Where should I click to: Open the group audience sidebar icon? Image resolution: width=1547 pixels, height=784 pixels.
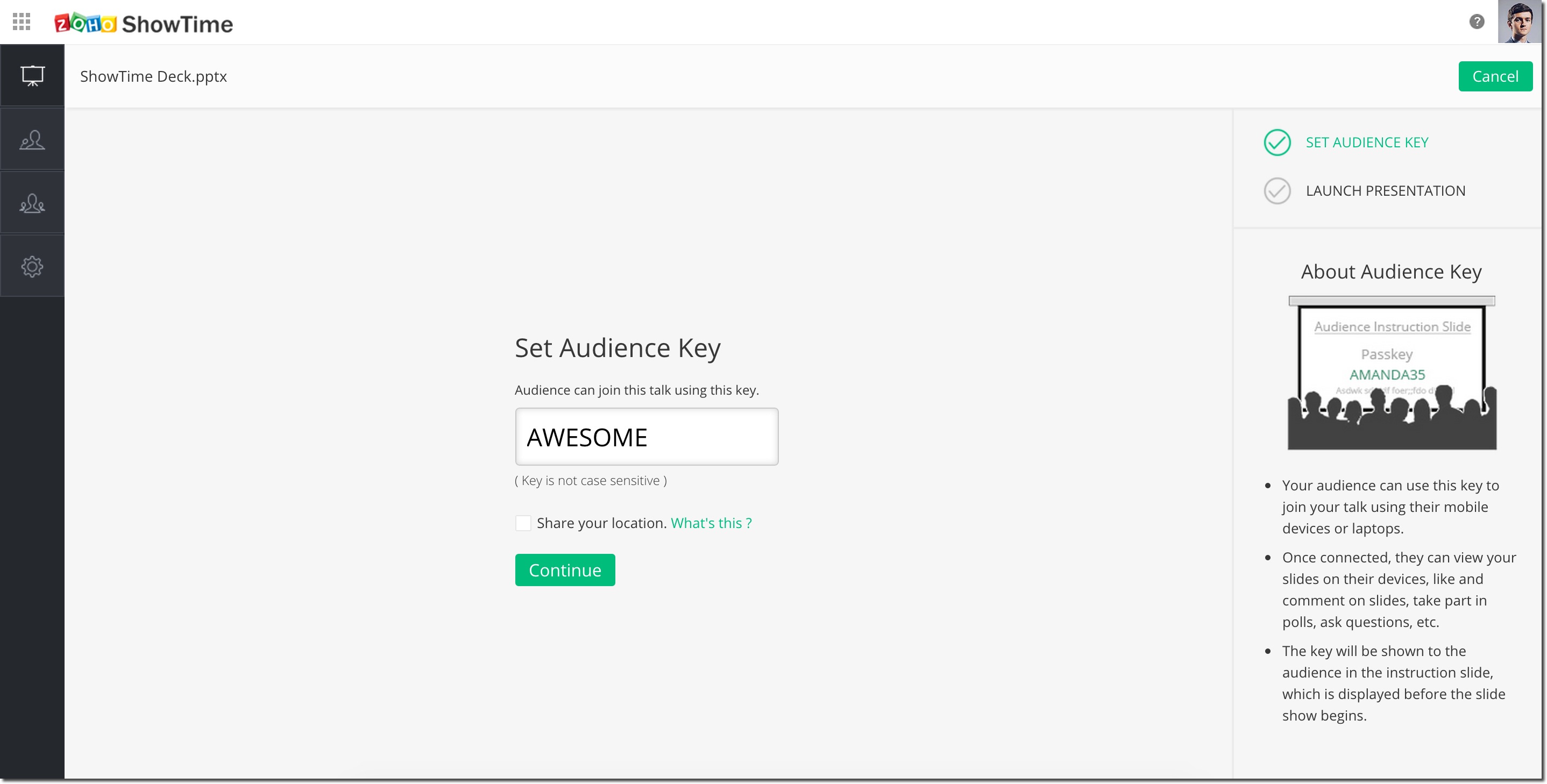coord(32,204)
